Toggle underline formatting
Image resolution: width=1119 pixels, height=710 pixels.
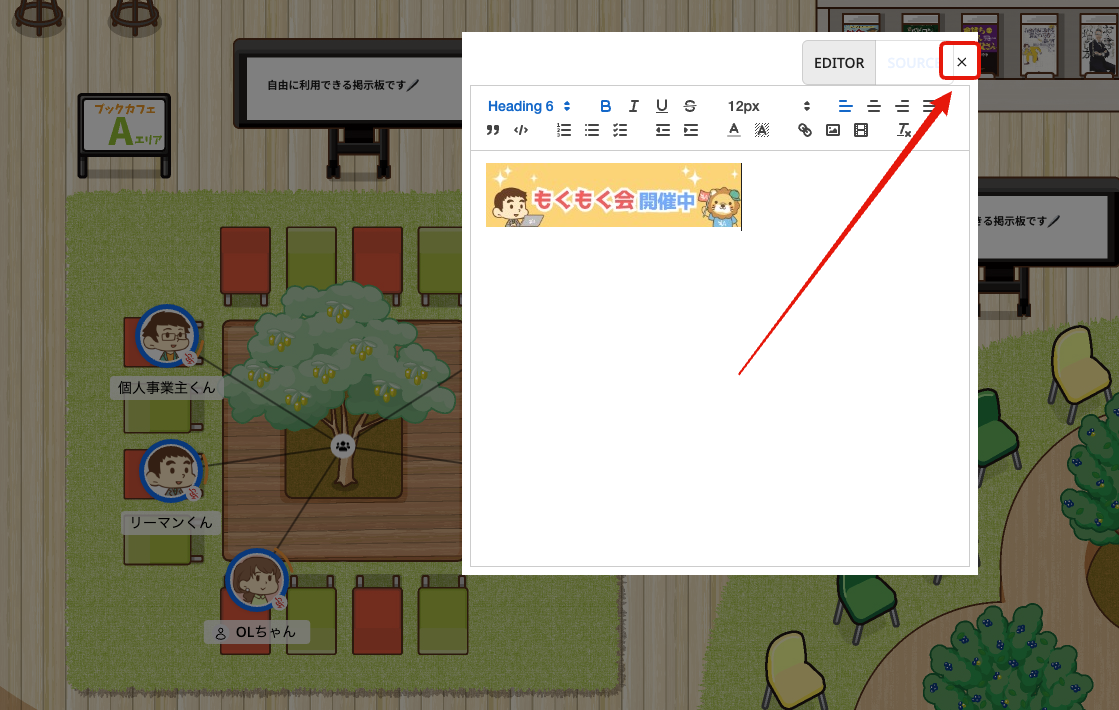tap(662, 106)
